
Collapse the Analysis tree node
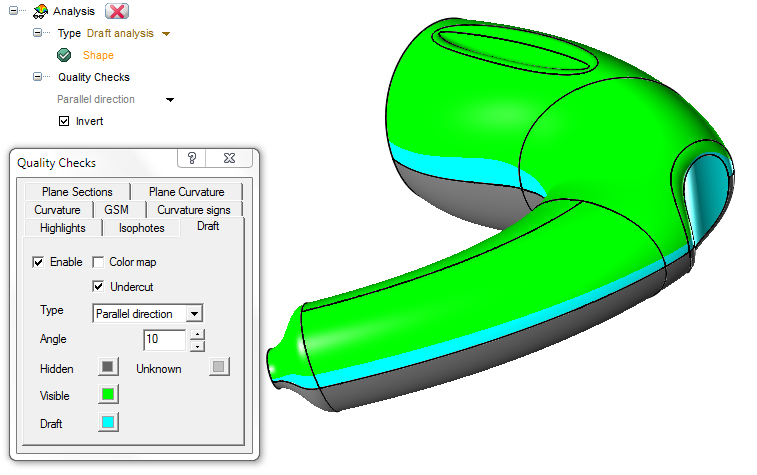click(x=13, y=12)
